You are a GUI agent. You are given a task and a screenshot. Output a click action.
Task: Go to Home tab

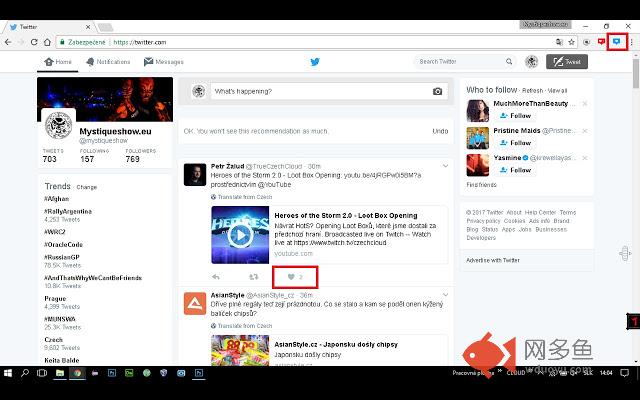[58, 62]
